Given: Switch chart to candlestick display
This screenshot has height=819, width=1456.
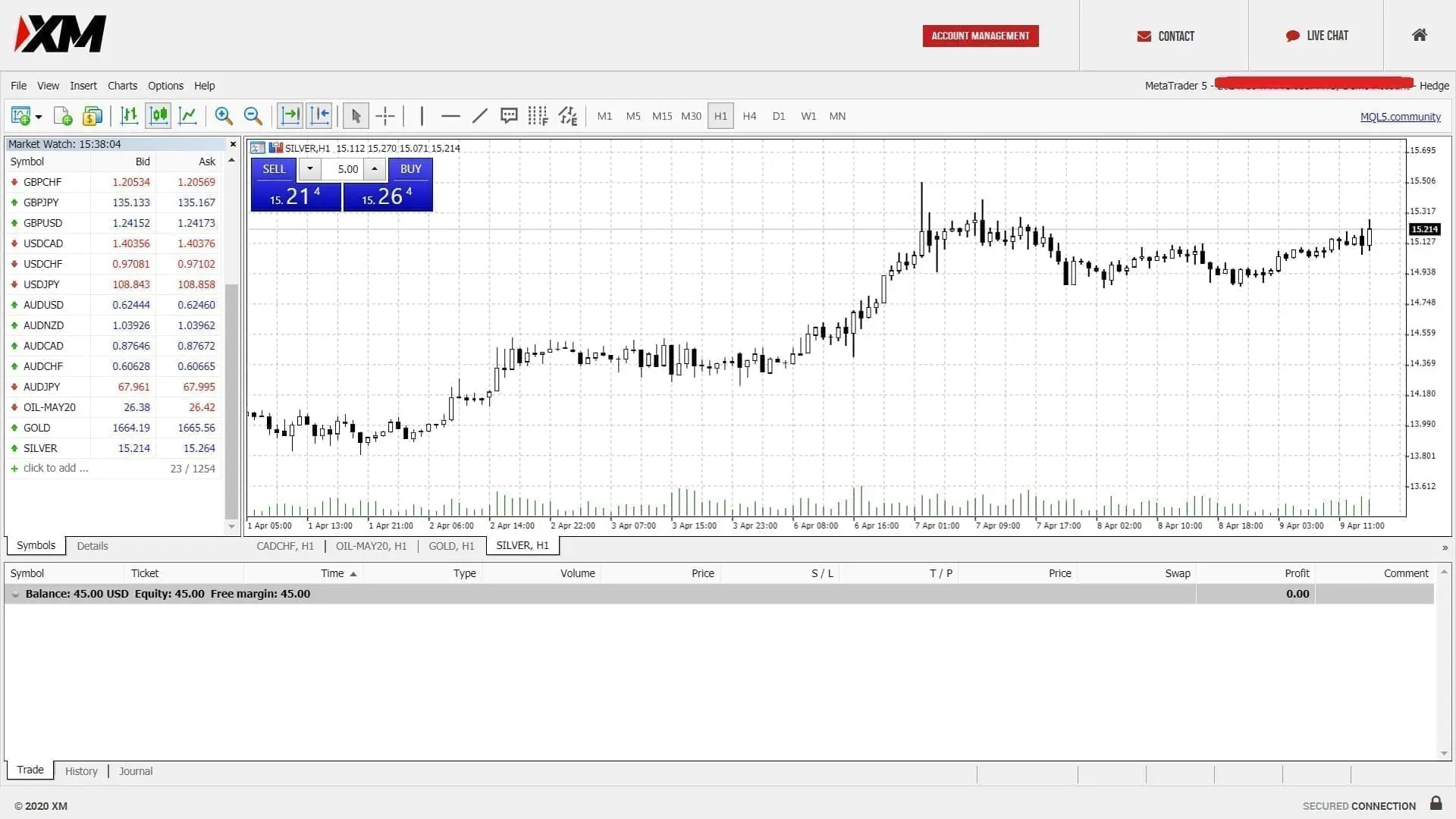Looking at the screenshot, I should coord(158,115).
